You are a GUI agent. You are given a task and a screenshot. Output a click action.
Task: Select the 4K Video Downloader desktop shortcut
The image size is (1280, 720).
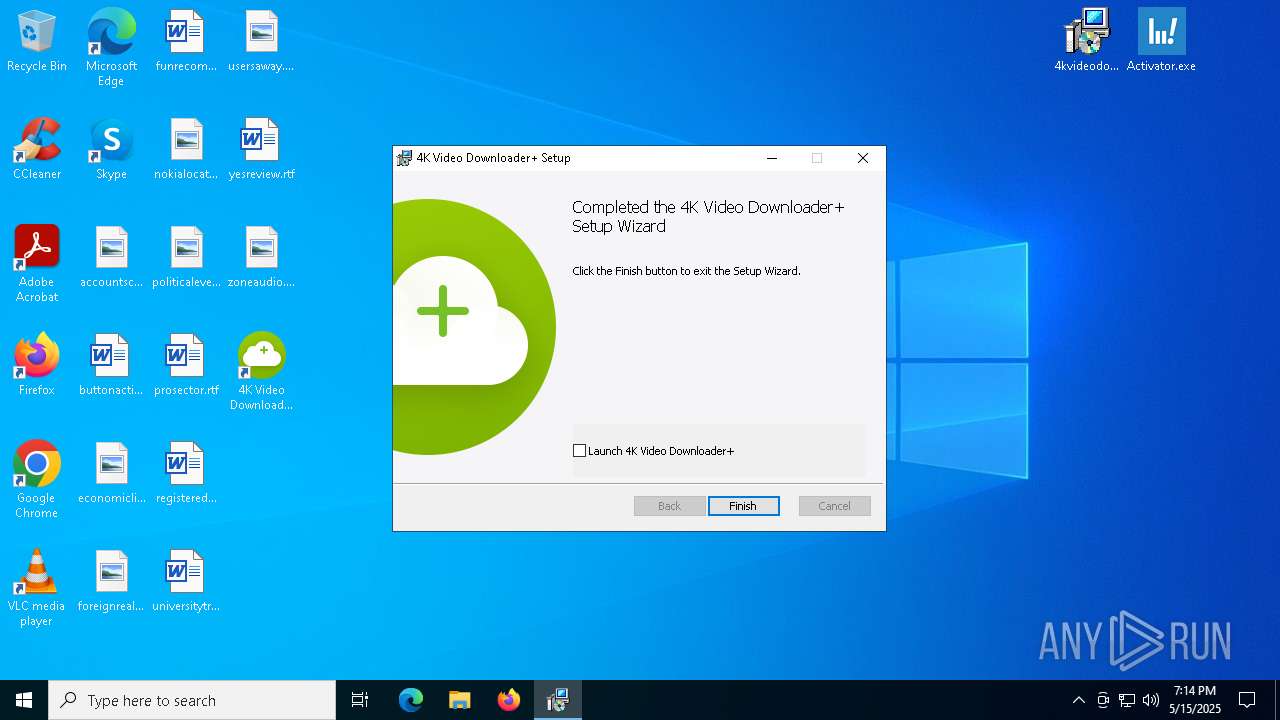[261, 372]
